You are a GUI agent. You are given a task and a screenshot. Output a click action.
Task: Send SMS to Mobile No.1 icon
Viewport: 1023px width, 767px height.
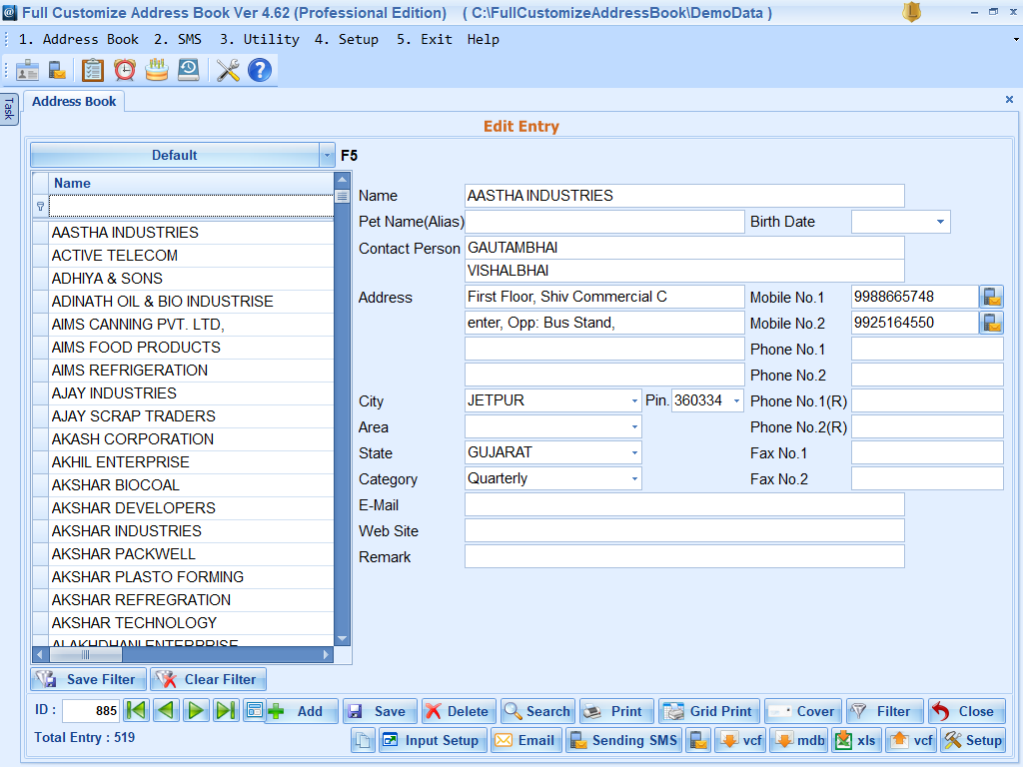click(x=992, y=297)
